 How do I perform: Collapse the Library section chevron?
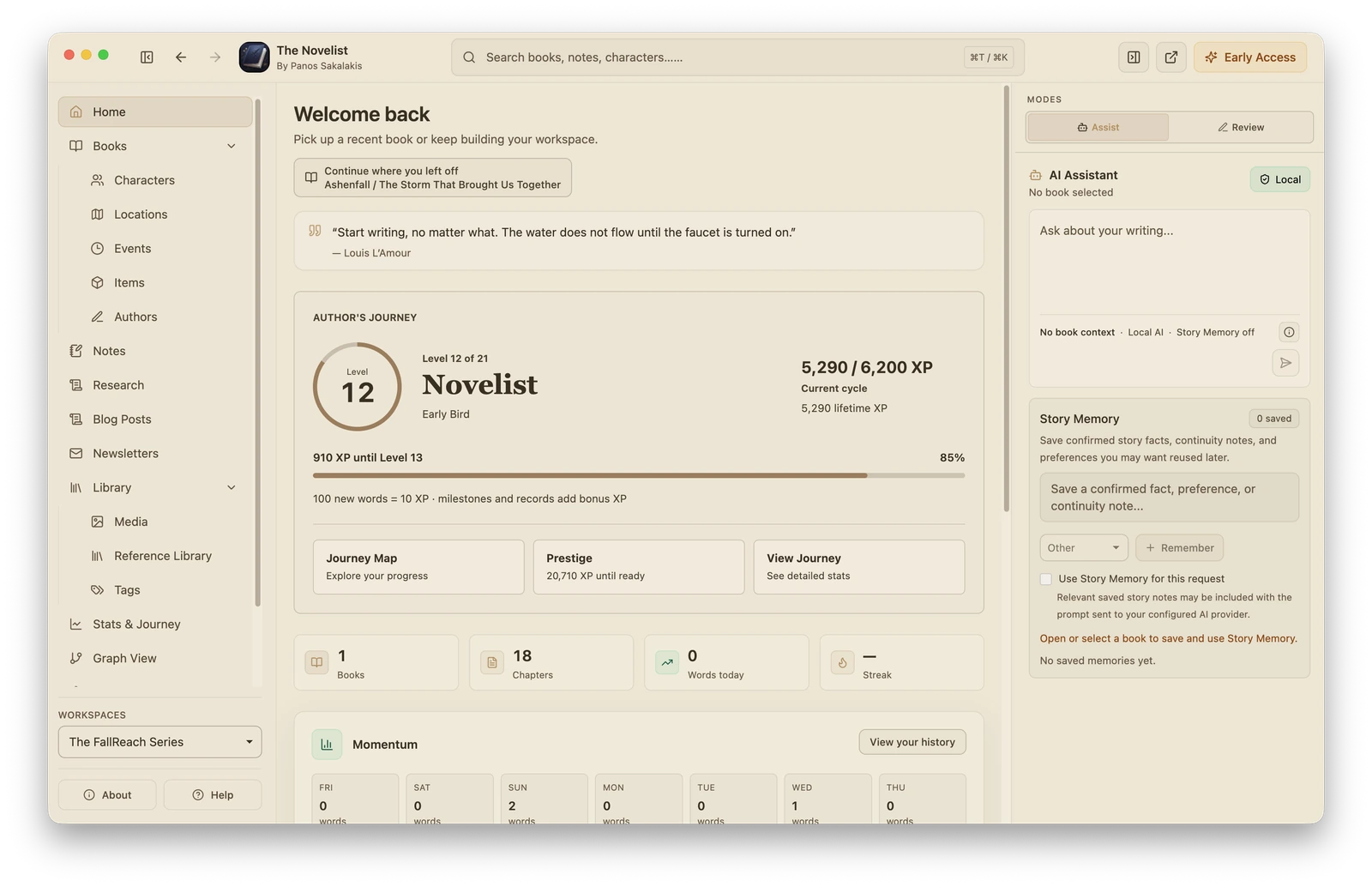[x=232, y=487]
